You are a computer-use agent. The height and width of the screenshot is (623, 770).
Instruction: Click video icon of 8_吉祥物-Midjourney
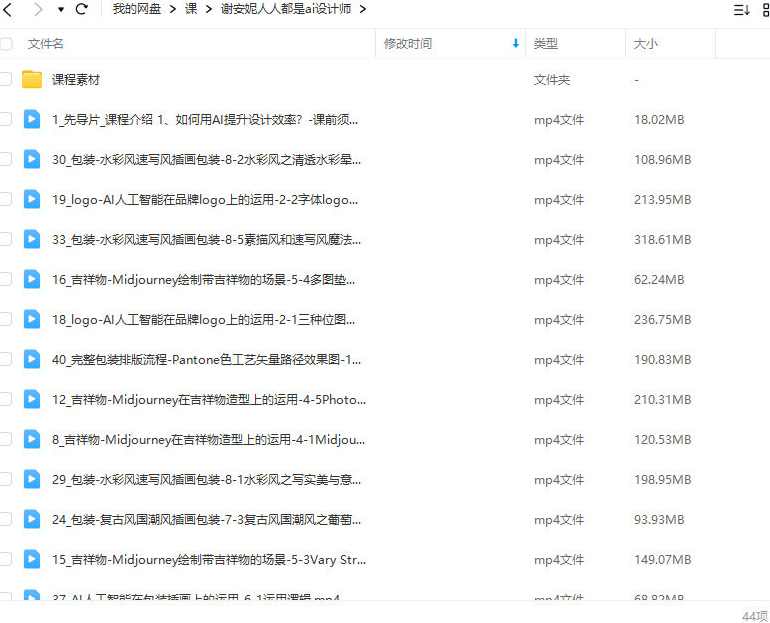[x=32, y=439]
